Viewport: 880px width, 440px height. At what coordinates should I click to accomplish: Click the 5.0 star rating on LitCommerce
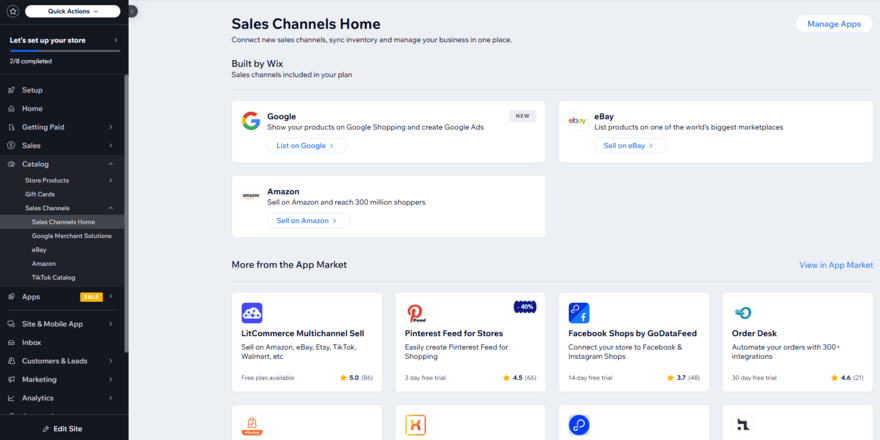coord(356,378)
